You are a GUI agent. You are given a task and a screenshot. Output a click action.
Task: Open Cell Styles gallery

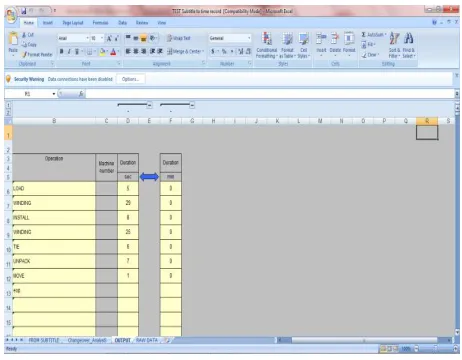[303, 45]
